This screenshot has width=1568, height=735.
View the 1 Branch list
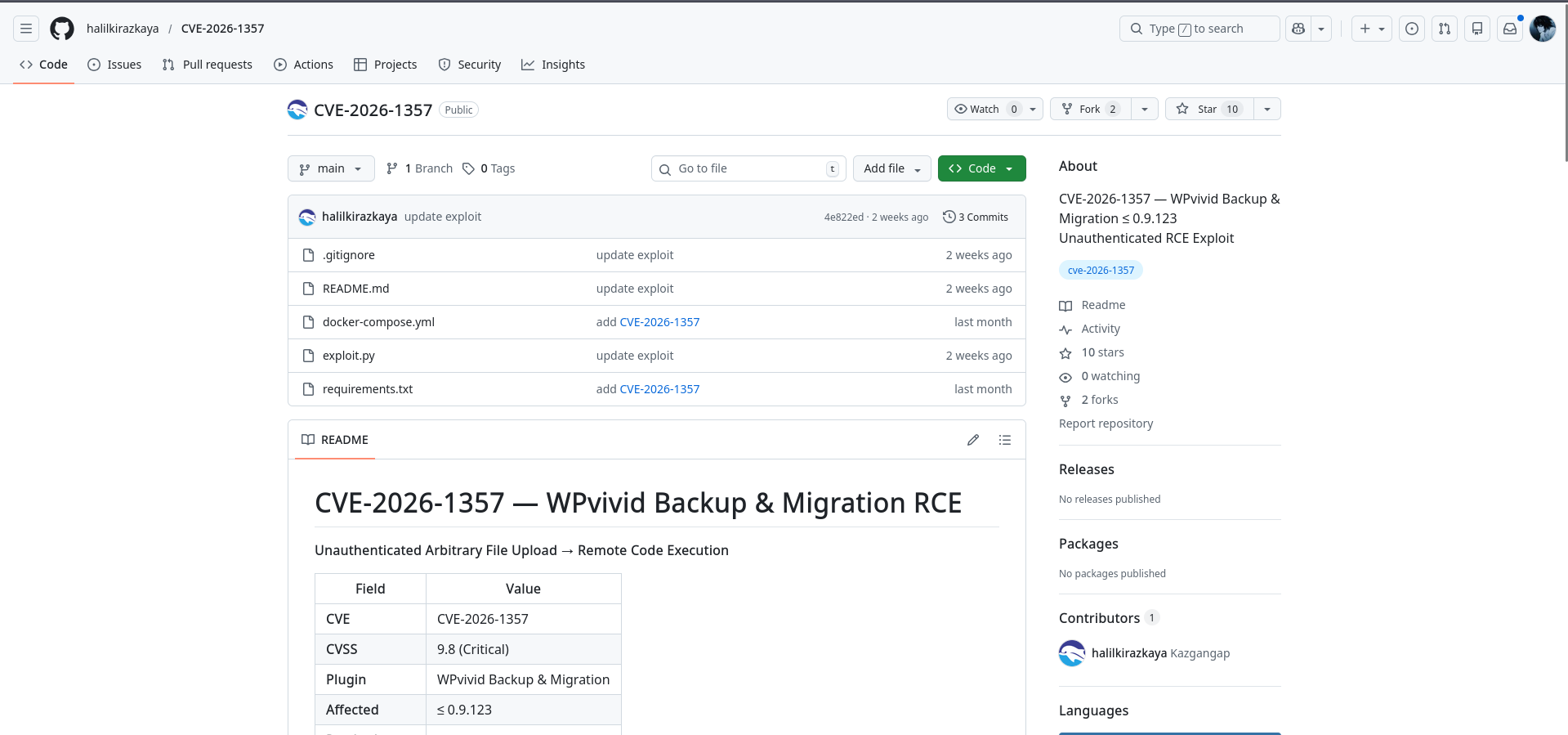pyautogui.click(x=419, y=168)
